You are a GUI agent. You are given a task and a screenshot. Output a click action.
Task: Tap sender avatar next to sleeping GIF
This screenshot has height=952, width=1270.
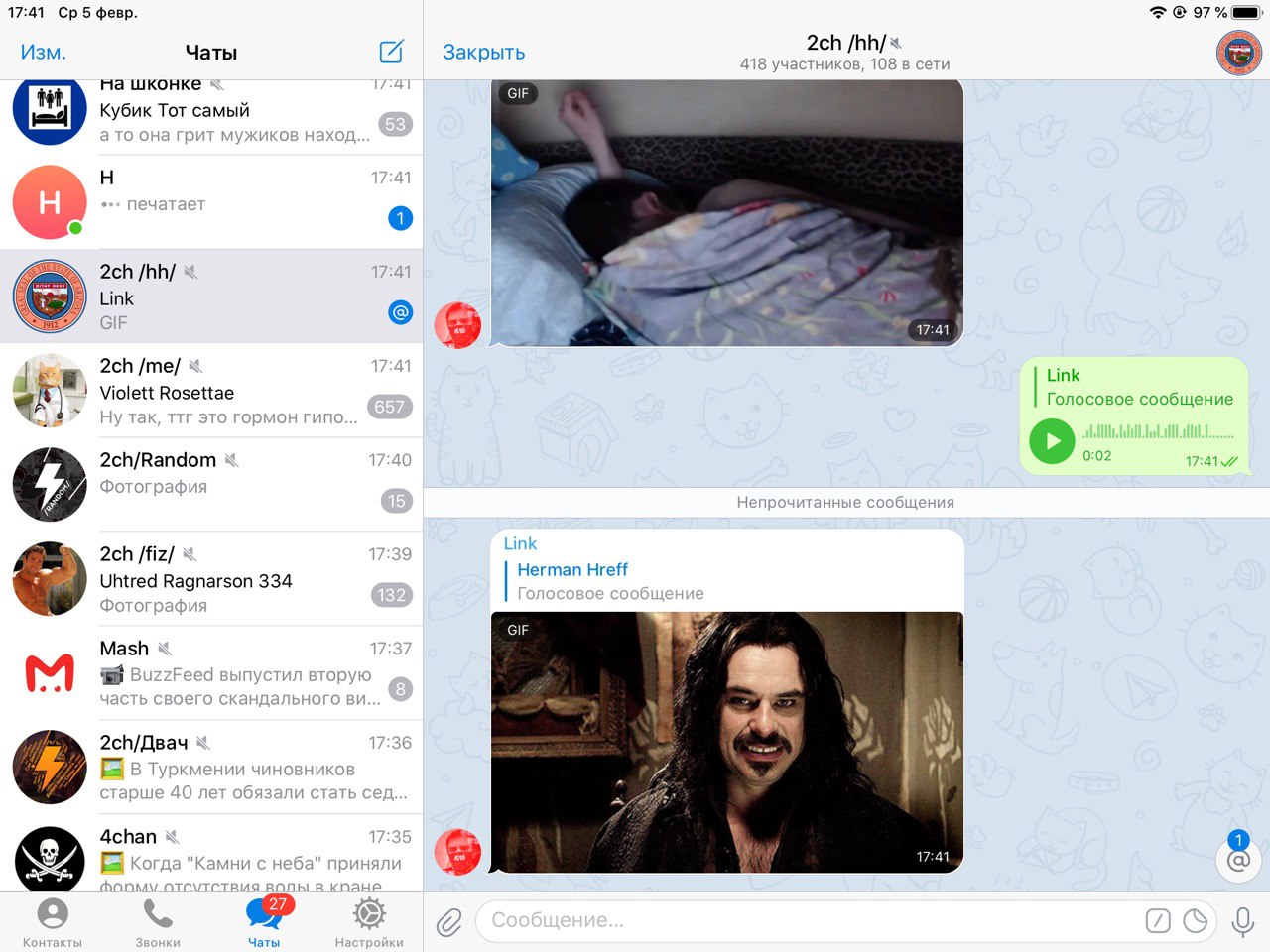457,325
